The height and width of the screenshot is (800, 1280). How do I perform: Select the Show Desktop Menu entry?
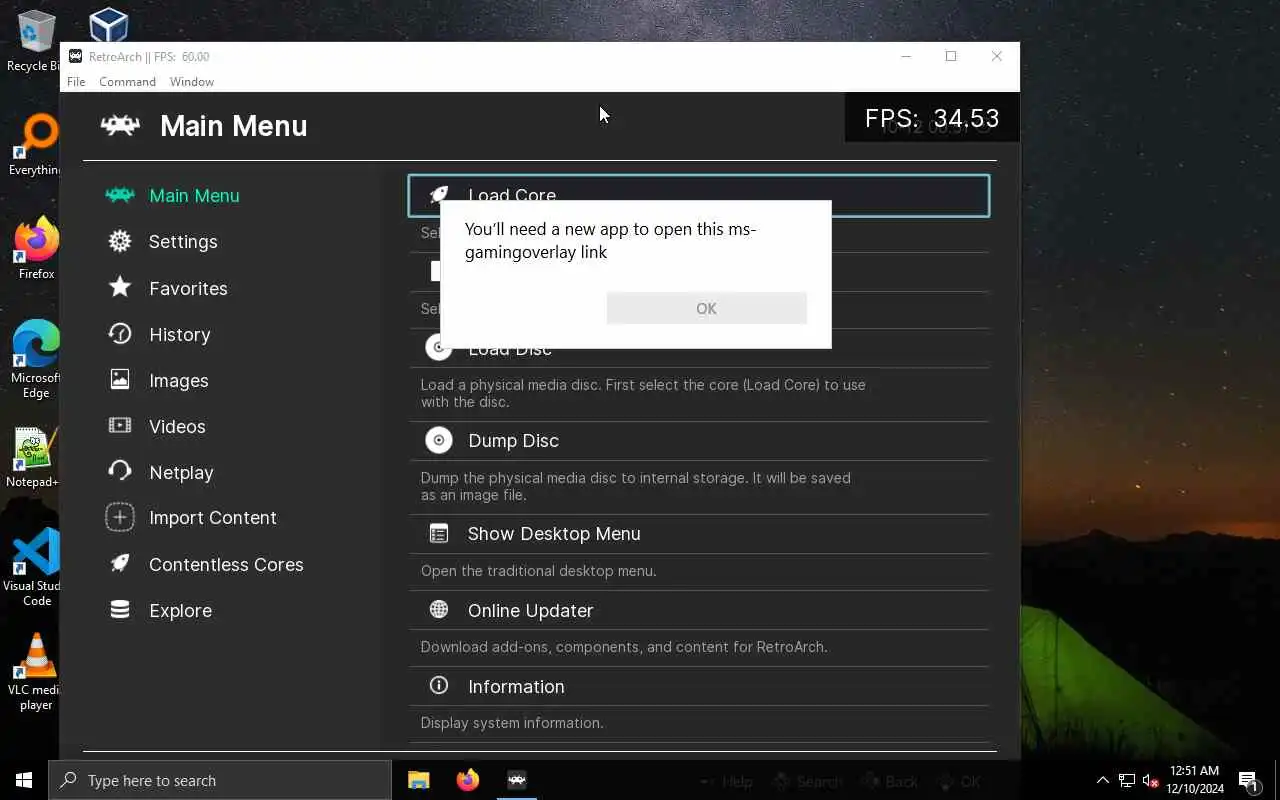(x=699, y=533)
